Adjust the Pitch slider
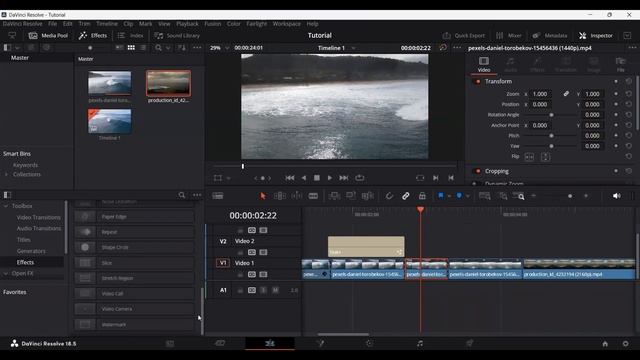This screenshot has height=360, width=640. [551, 136]
